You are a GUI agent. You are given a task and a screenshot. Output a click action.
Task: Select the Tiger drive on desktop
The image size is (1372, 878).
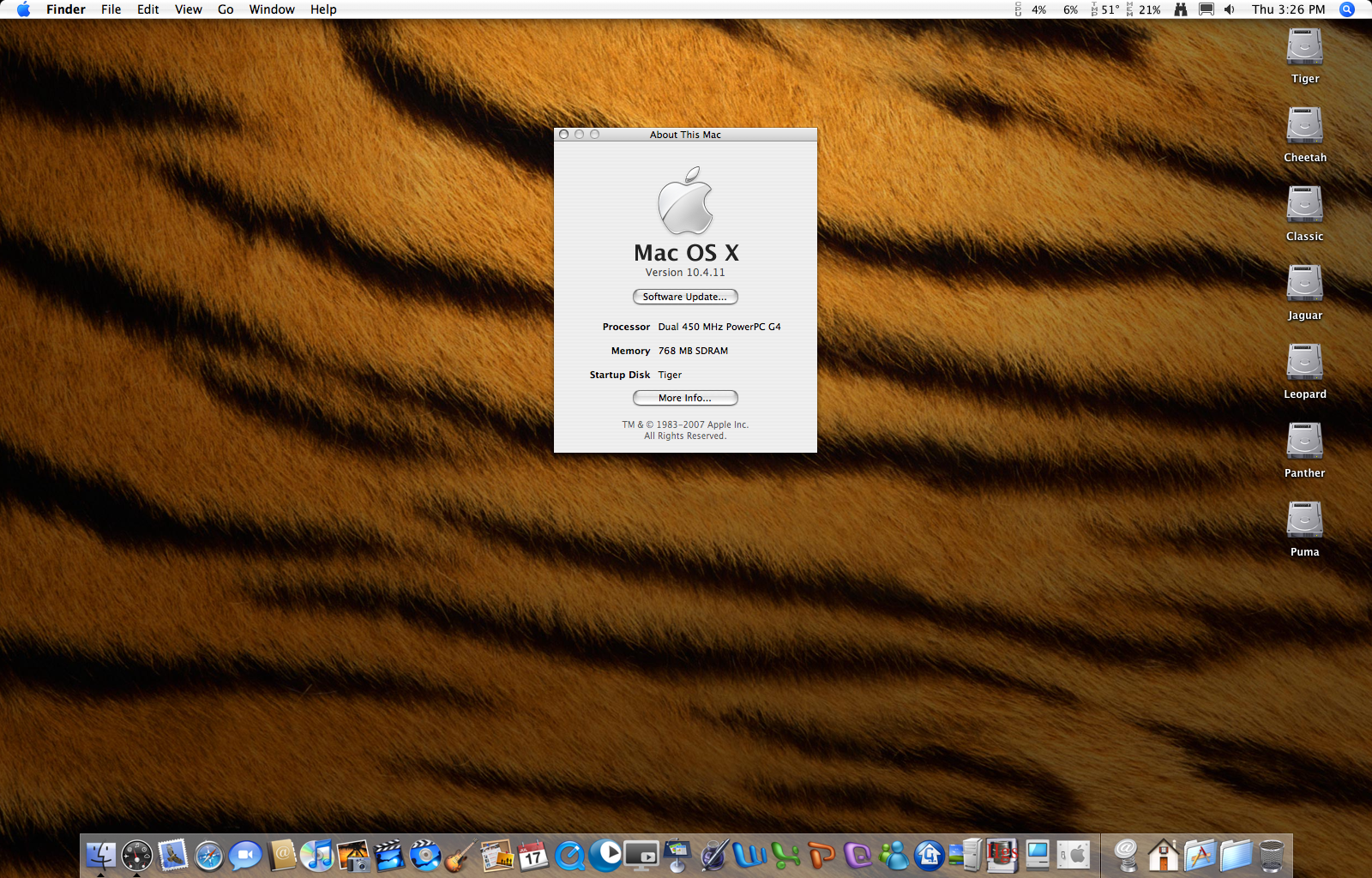click(x=1305, y=48)
